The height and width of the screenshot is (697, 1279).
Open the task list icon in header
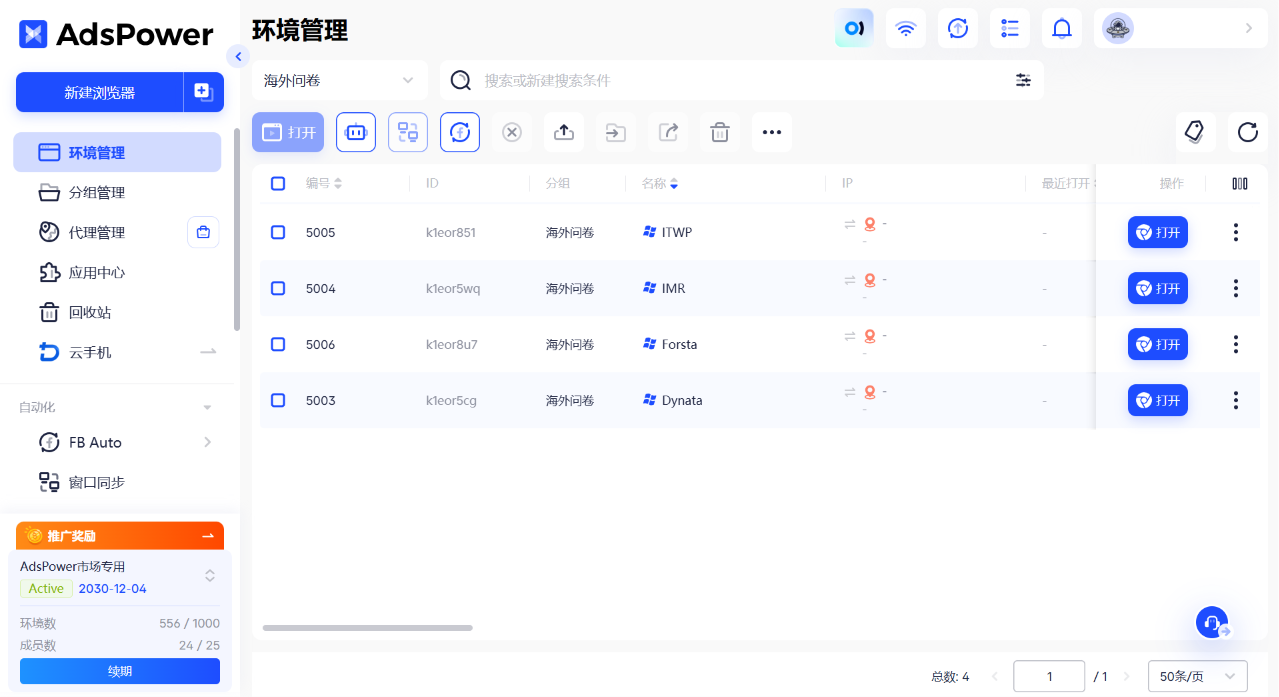click(1010, 28)
